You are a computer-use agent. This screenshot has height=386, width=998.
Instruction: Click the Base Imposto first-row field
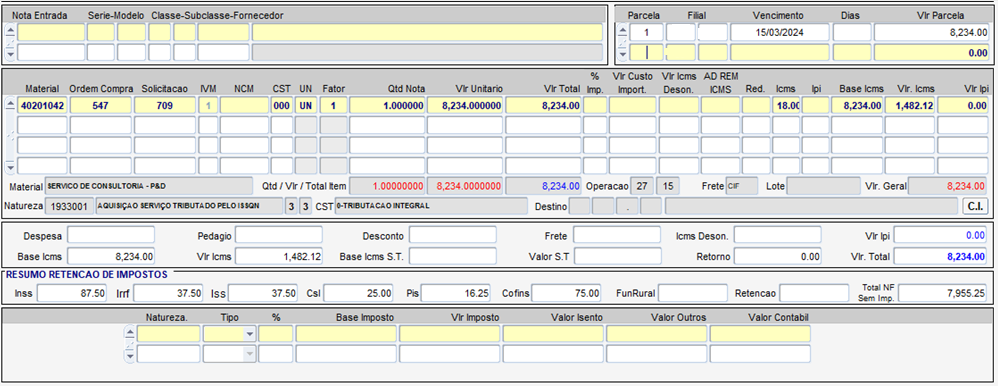click(x=346, y=334)
